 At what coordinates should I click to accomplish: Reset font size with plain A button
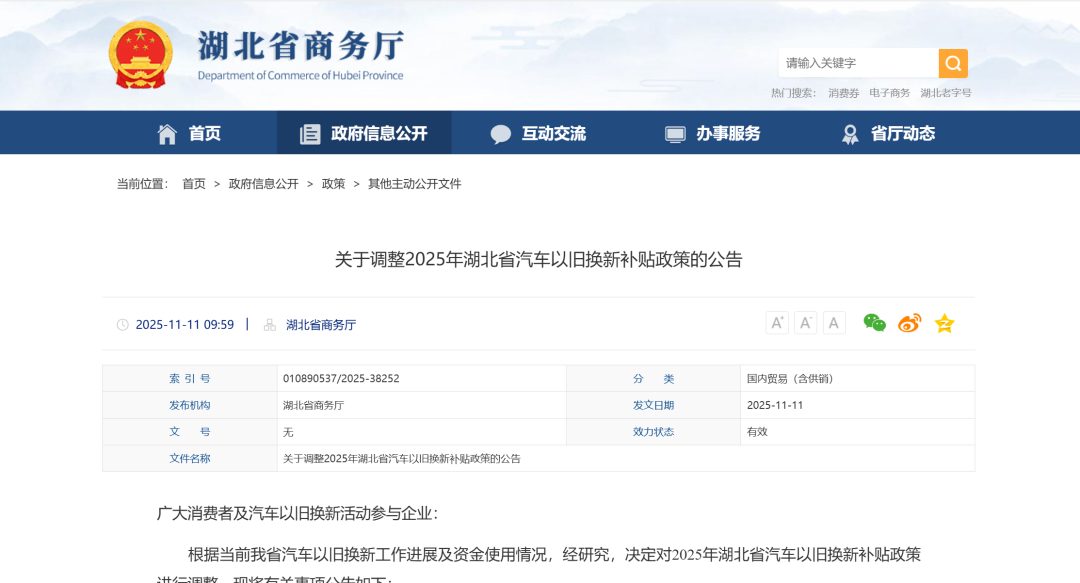834,323
